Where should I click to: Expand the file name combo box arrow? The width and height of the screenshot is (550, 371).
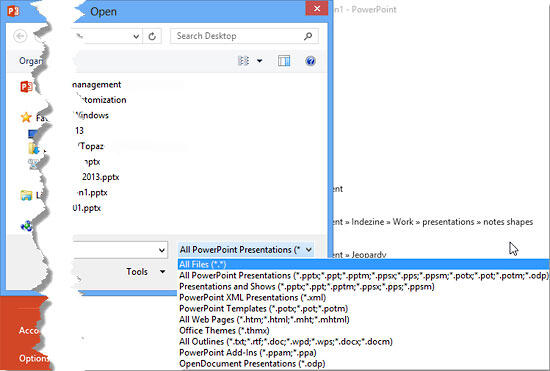tap(162, 250)
